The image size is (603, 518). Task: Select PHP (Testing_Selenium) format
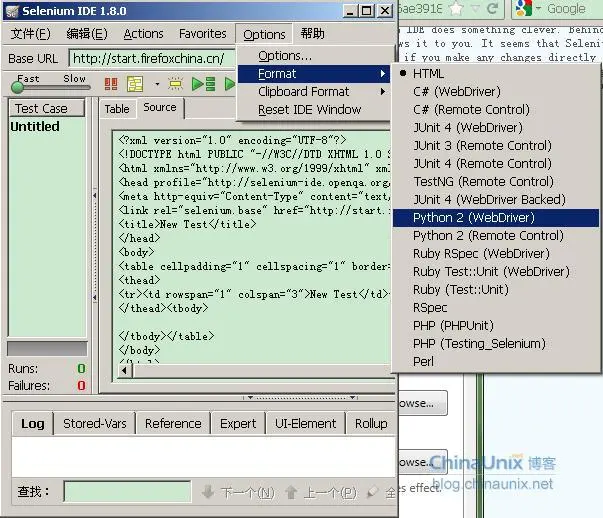[x=496, y=344]
